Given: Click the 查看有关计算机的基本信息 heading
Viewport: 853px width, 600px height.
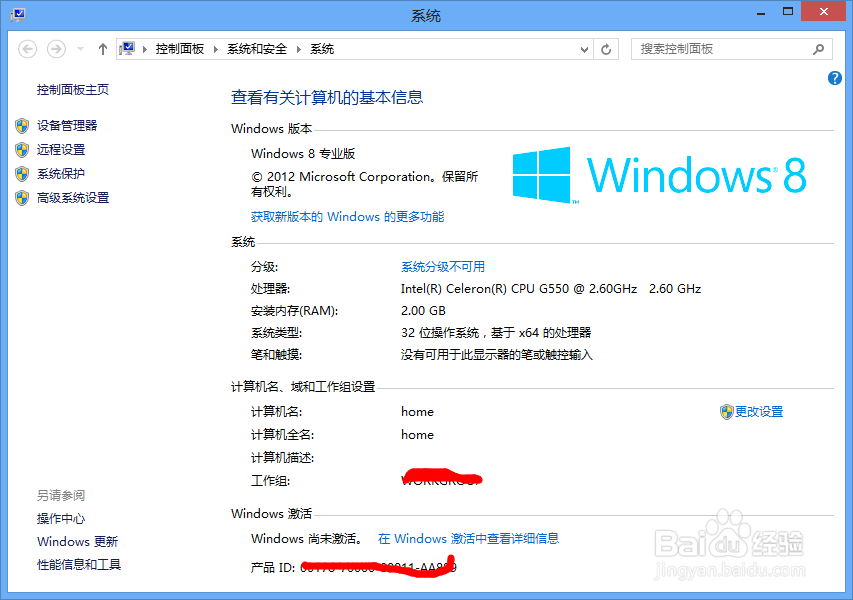Looking at the screenshot, I should click(x=327, y=97).
